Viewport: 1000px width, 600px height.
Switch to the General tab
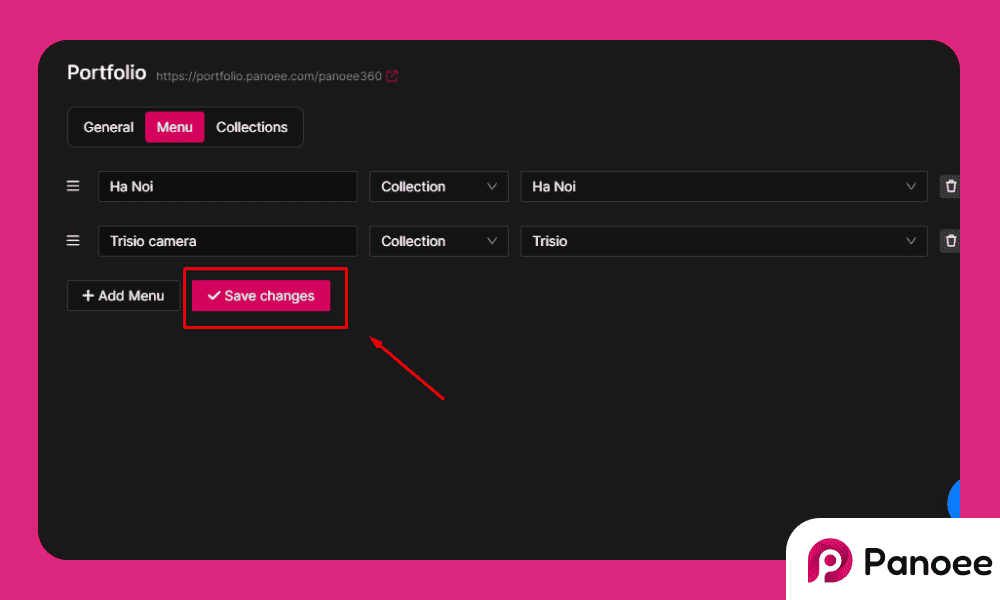coord(108,127)
